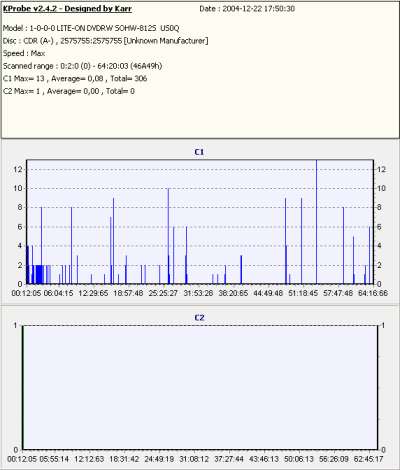Click the C2 chart title

pos(199,318)
